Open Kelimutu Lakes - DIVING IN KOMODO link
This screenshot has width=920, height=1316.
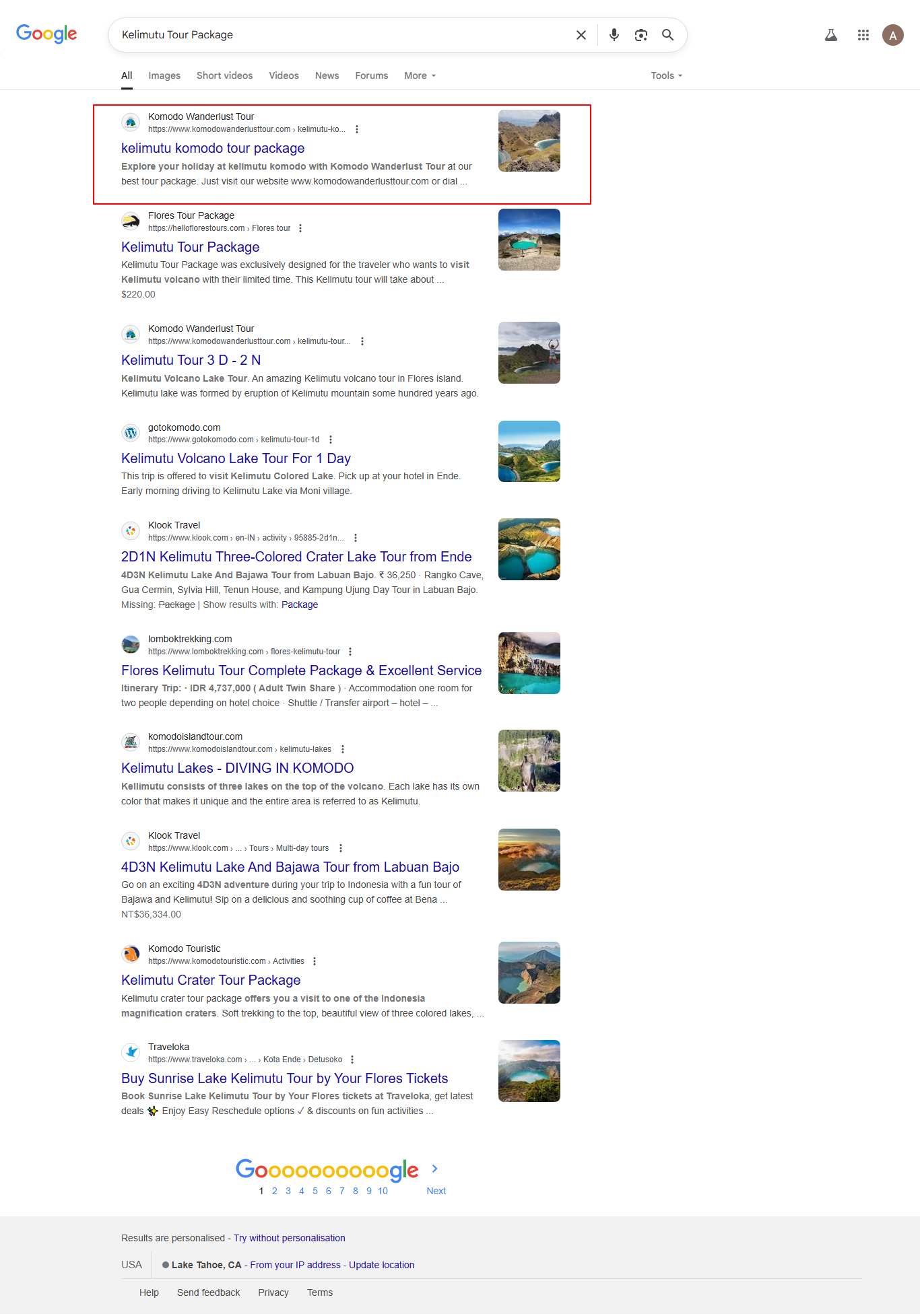tap(237, 768)
